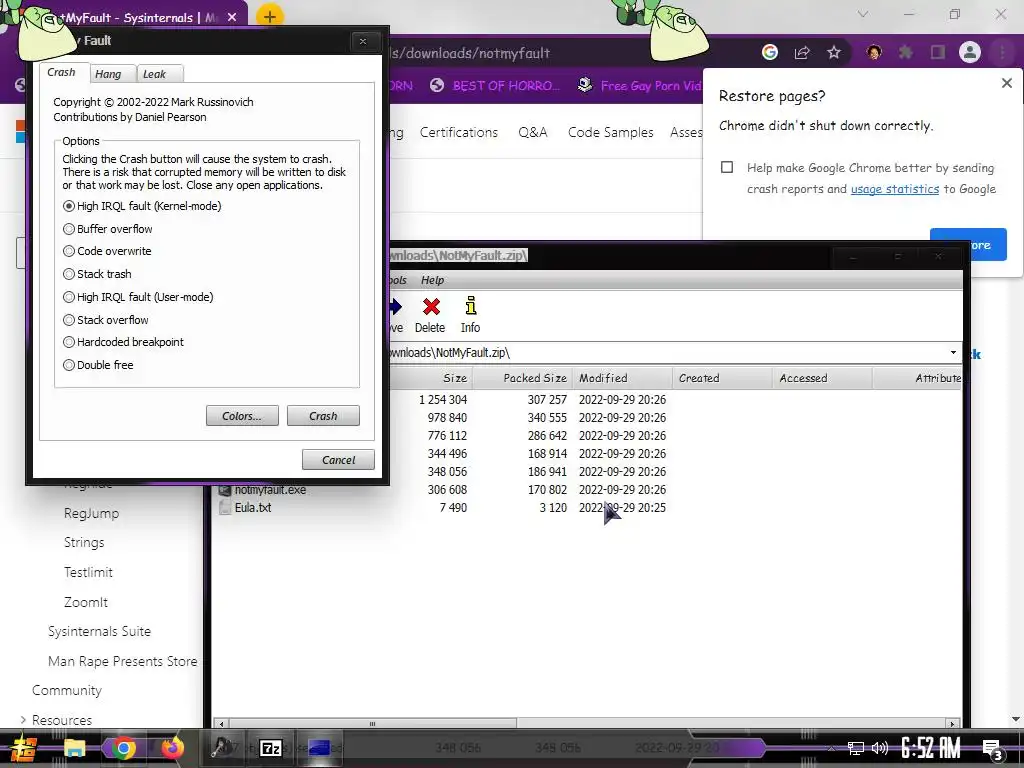This screenshot has width=1024, height=768.
Task: Select High IRQL fault (User-mode) option
Action: point(69,296)
